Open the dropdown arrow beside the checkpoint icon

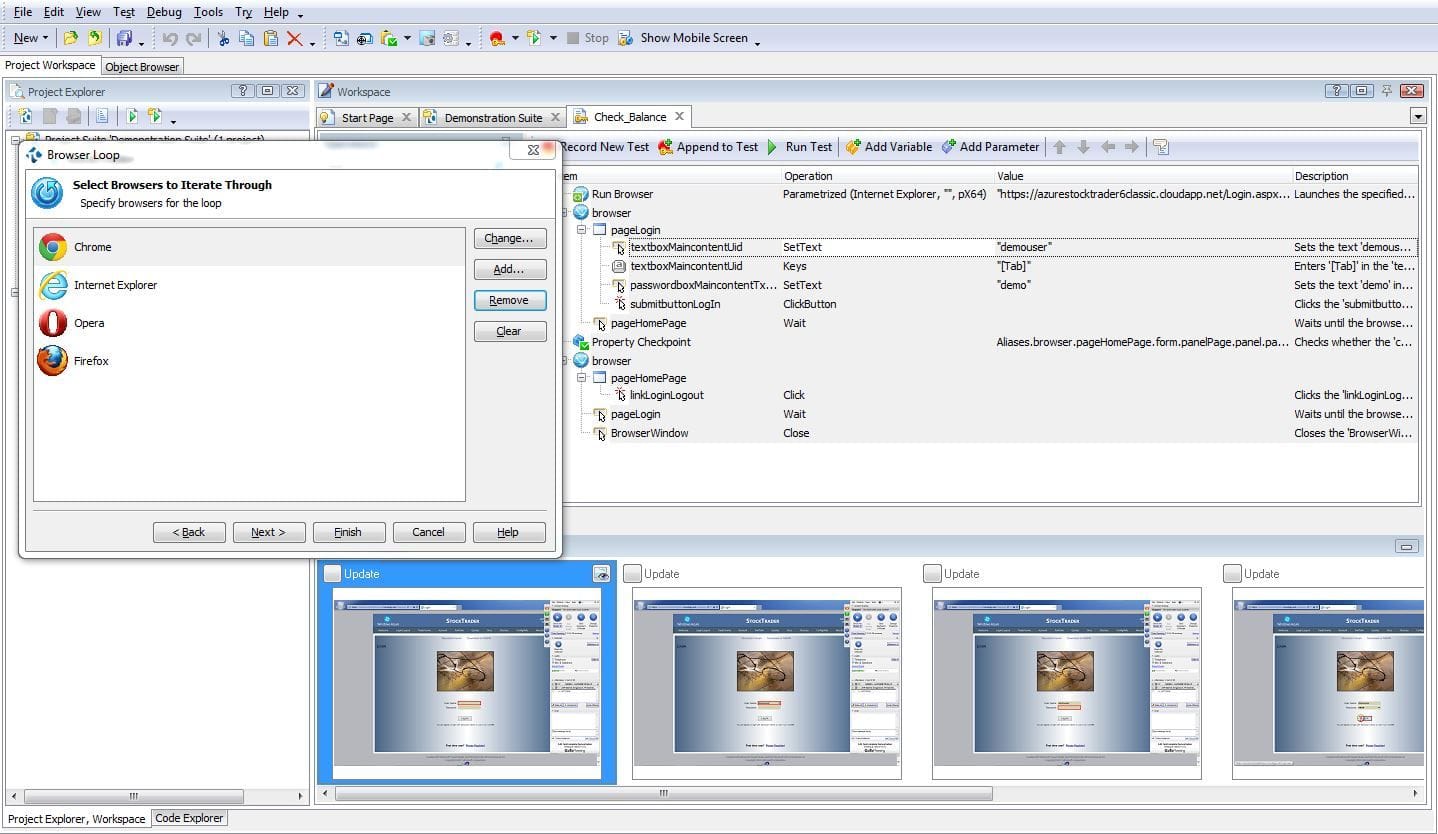[x=408, y=38]
